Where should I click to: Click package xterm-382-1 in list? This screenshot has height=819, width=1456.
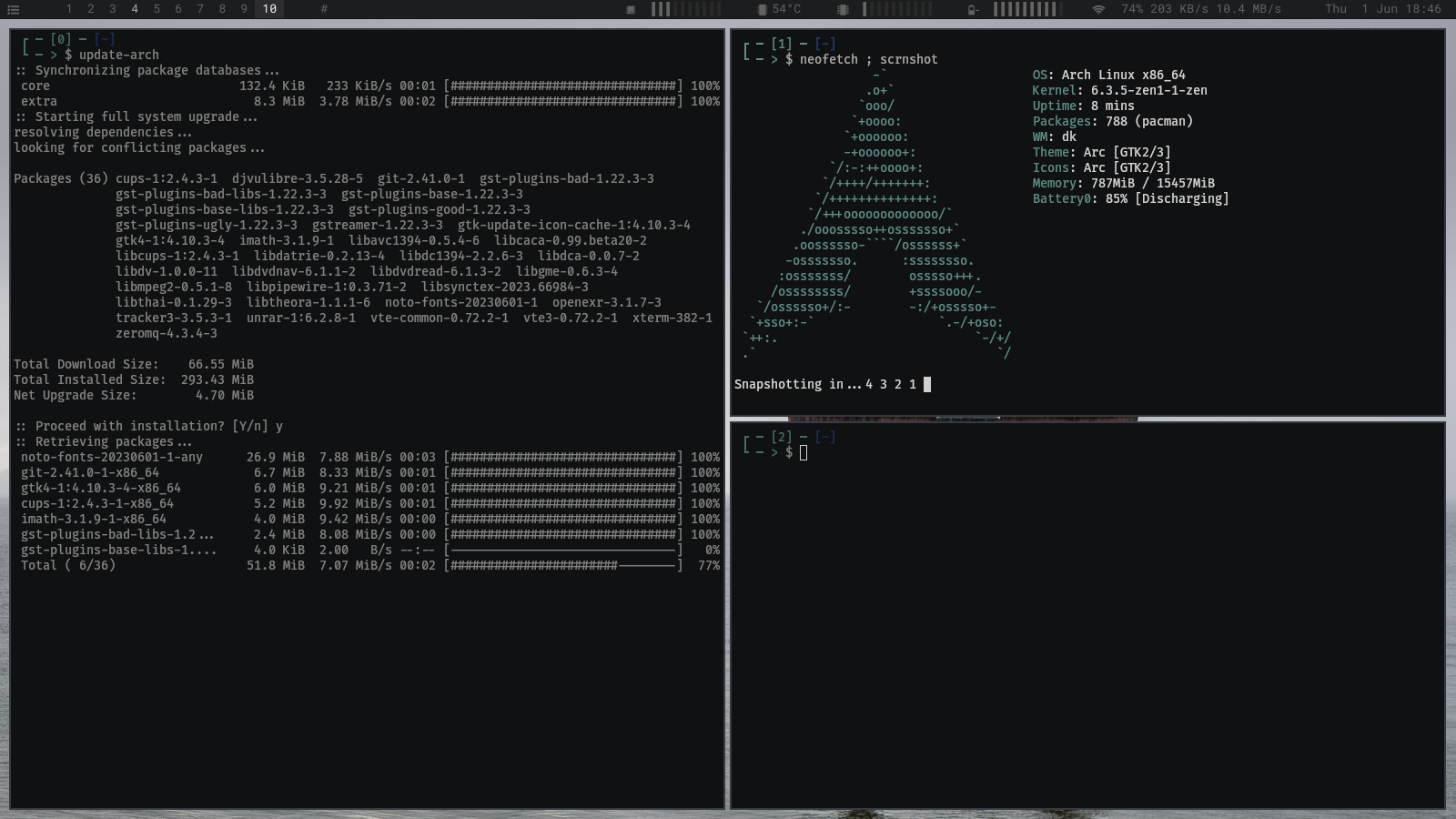[x=672, y=318]
